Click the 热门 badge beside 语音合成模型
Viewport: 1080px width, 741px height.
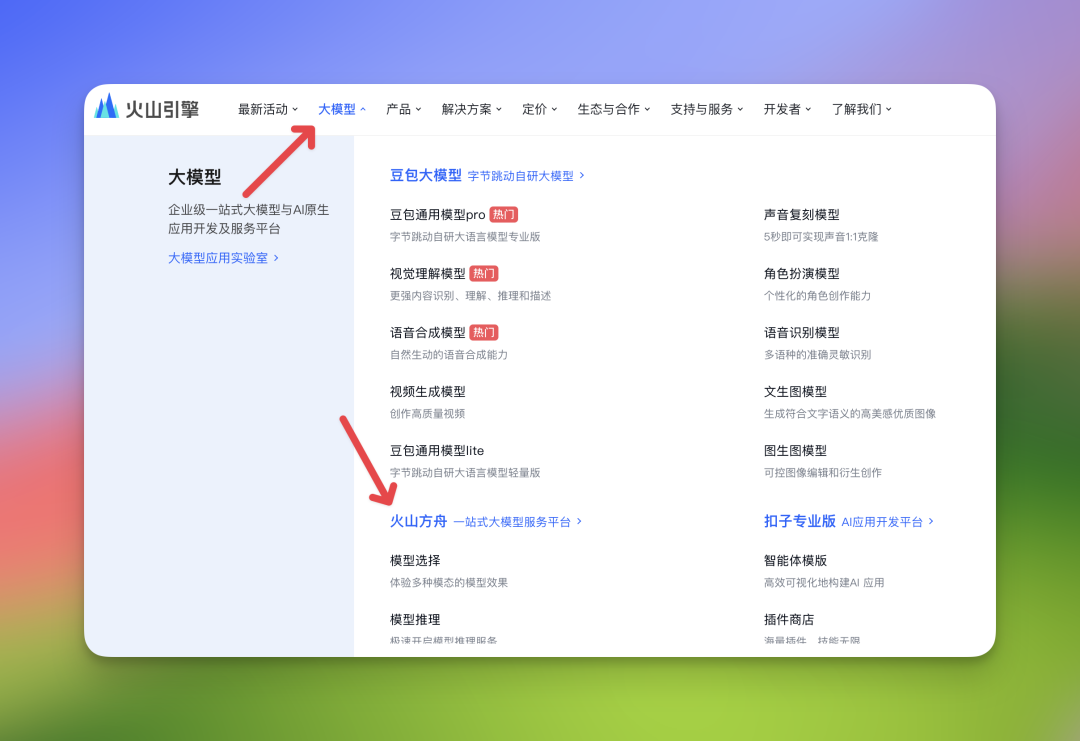pyautogui.click(x=484, y=333)
